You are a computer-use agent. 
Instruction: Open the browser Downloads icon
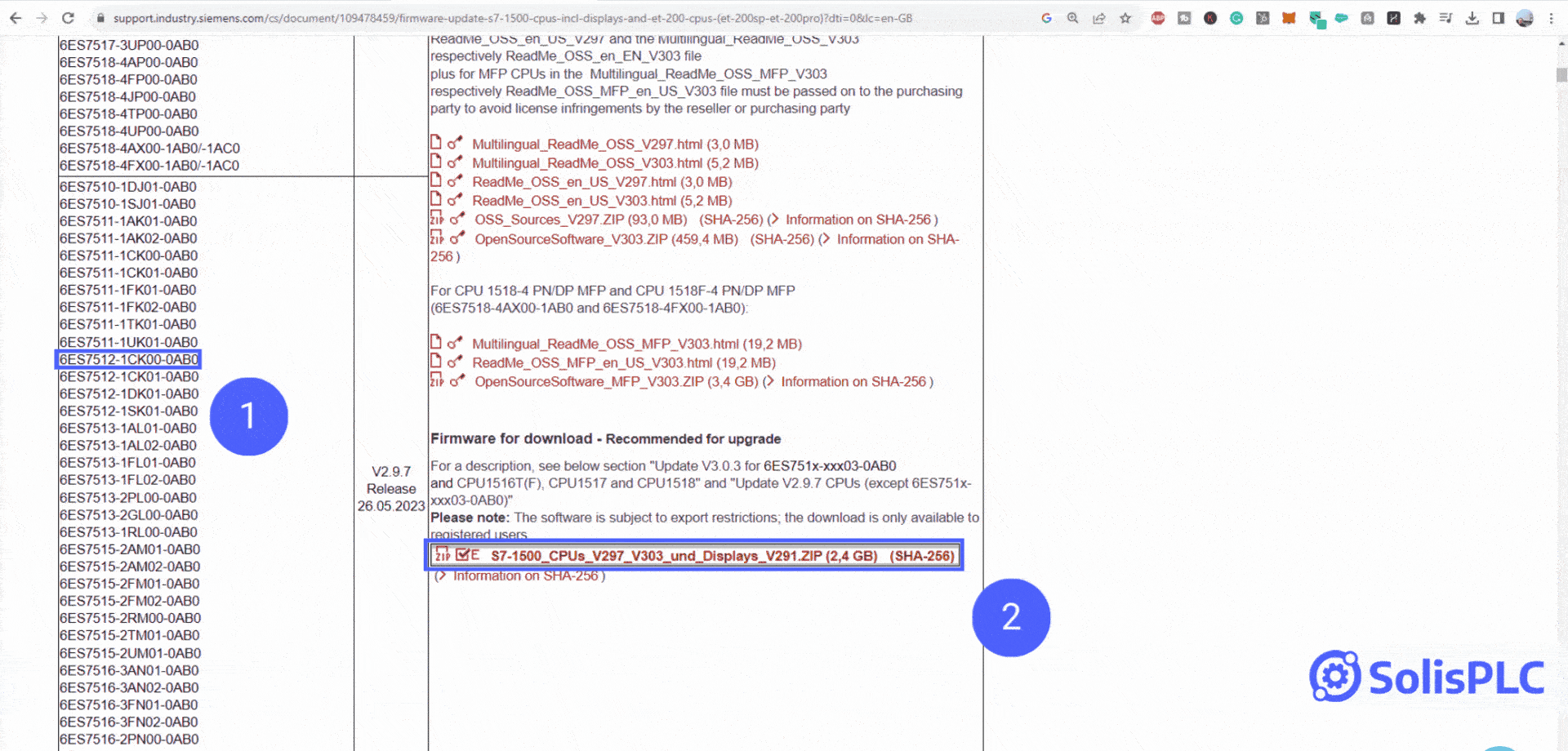tap(1472, 18)
